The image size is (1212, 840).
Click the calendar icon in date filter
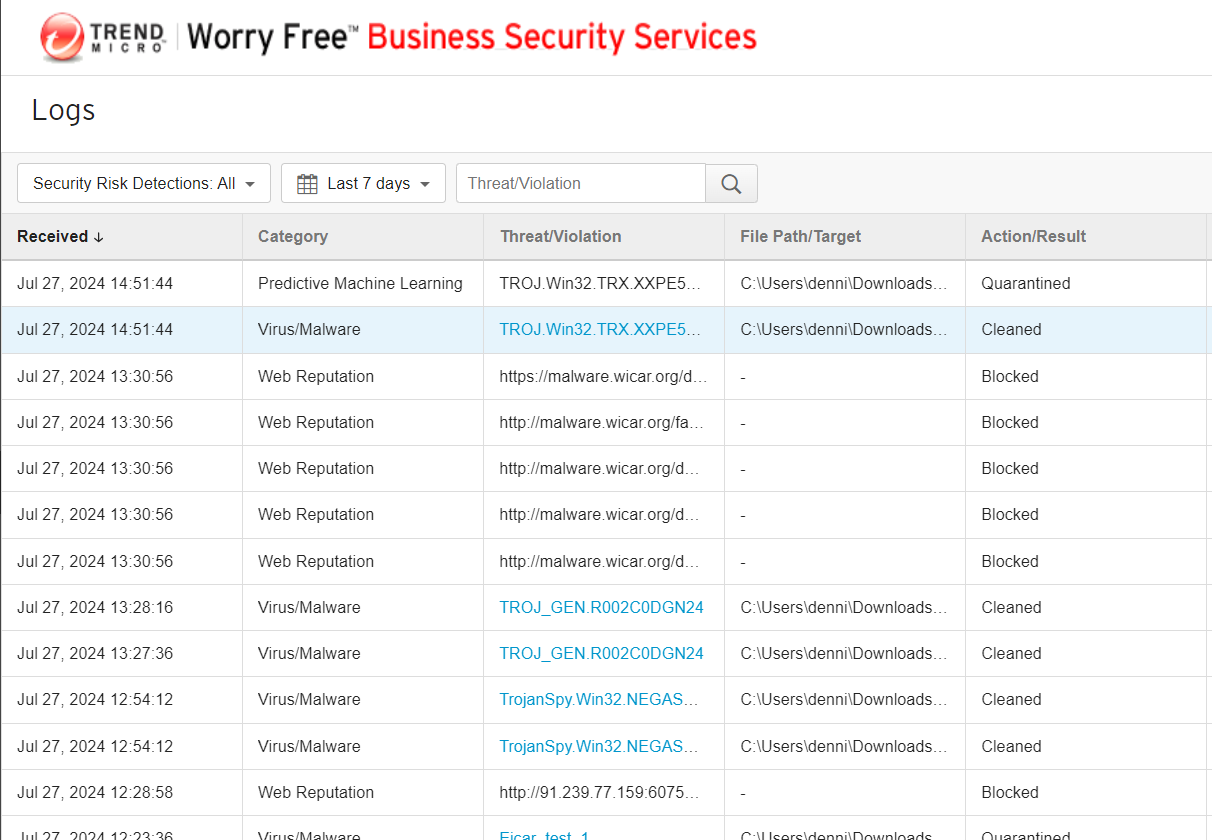[307, 184]
